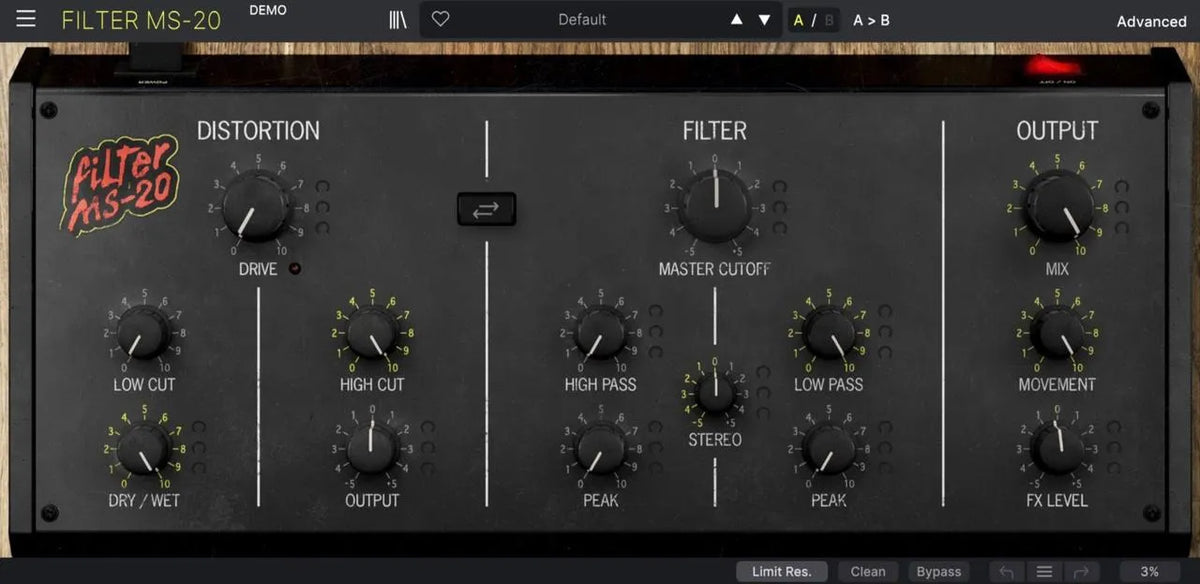Switch to the Advanced view

(x=1151, y=21)
